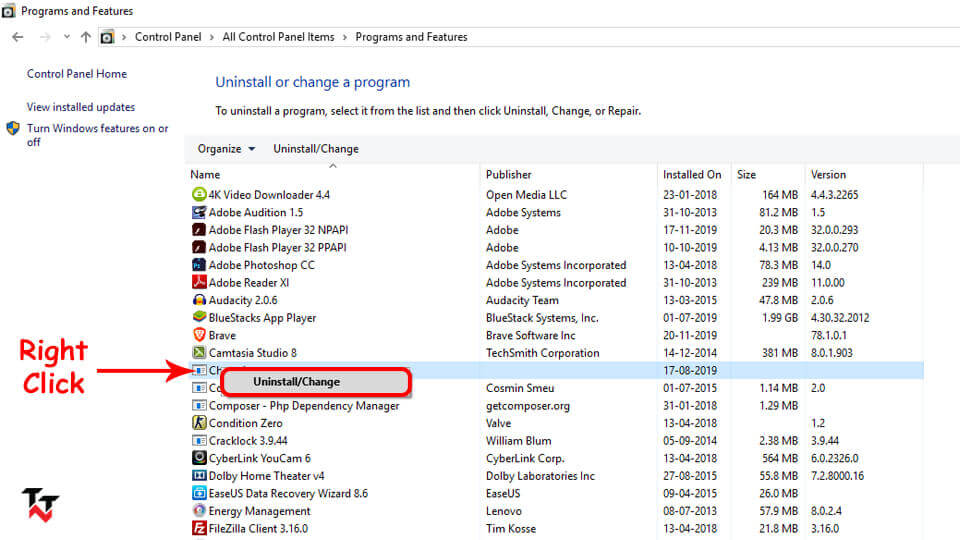Sort by the Version column header
The width and height of the screenshot is (960, 540).
click(x=828, y=174)
